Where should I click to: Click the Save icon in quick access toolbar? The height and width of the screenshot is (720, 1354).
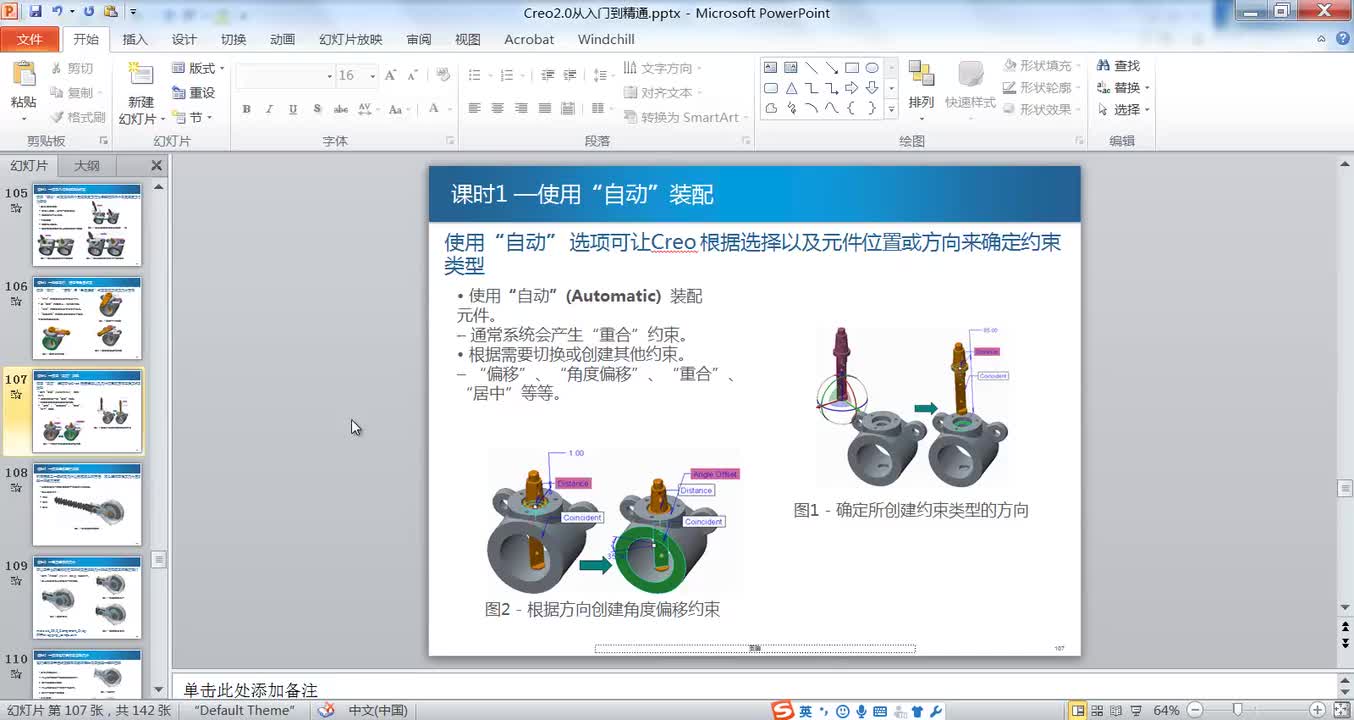(36, 12)
